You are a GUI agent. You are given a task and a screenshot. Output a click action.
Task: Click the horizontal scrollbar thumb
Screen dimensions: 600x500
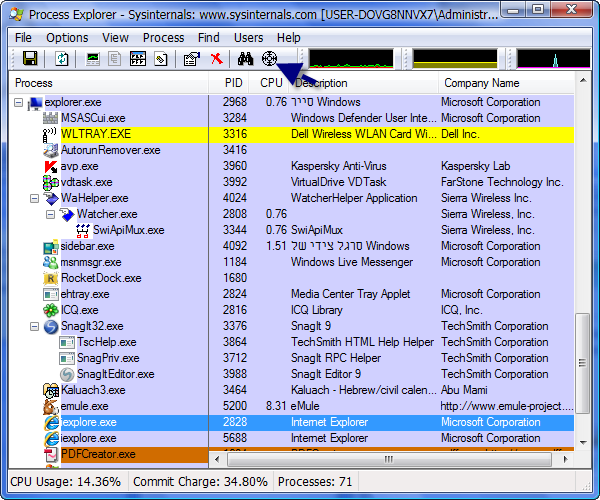pos(389,459)
